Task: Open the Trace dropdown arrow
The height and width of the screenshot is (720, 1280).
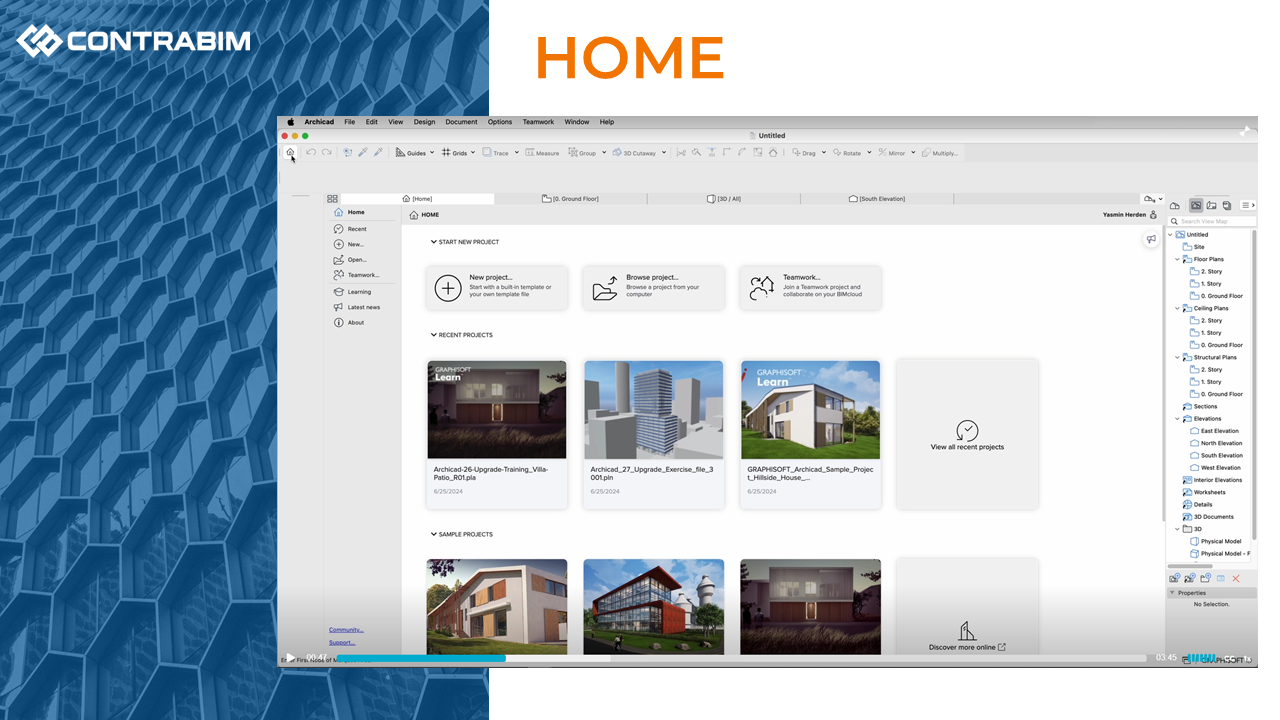Action: pos(516,153)
